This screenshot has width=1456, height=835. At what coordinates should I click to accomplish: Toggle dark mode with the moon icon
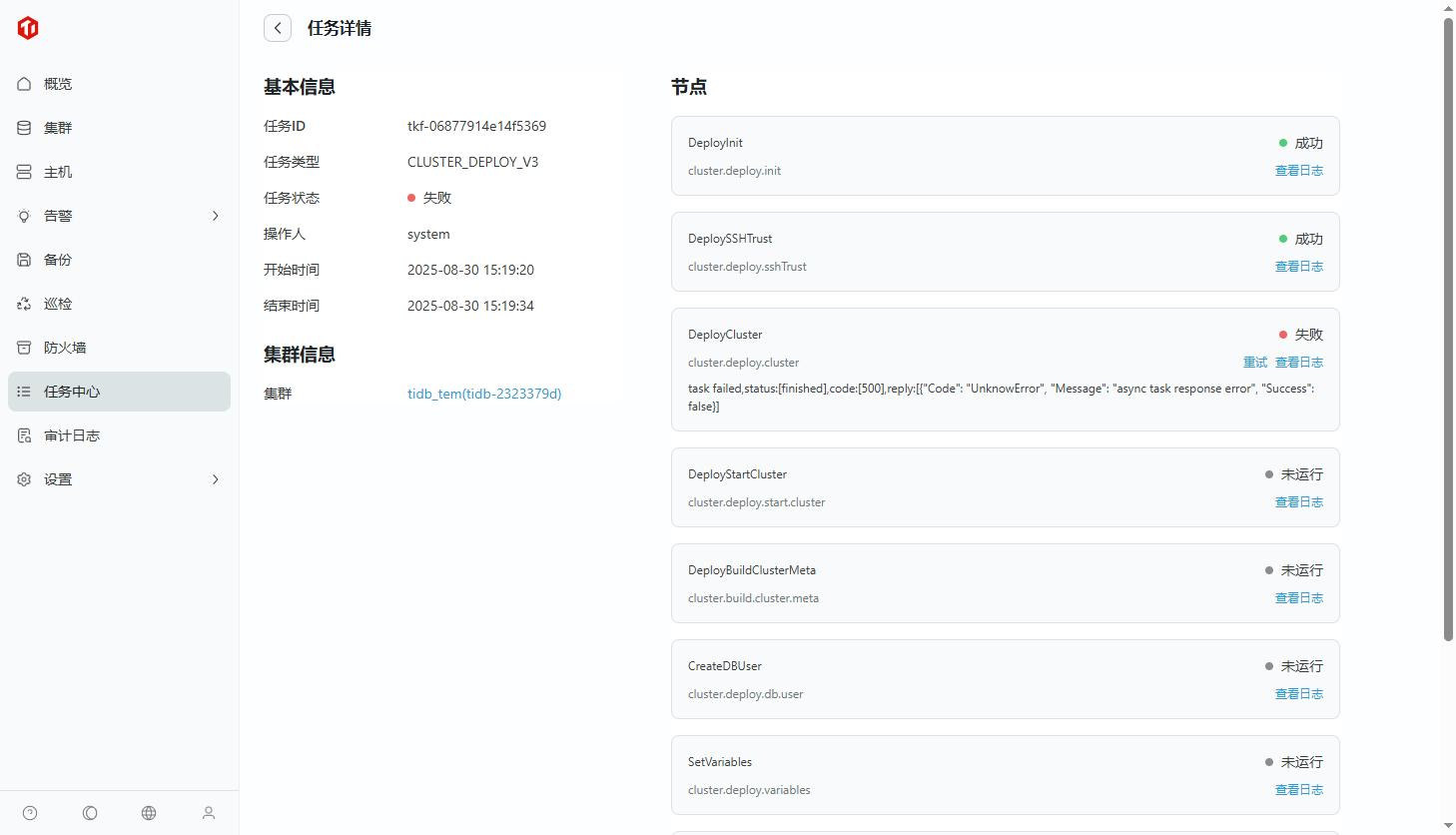pyautogui.click(x=90, y=813)
